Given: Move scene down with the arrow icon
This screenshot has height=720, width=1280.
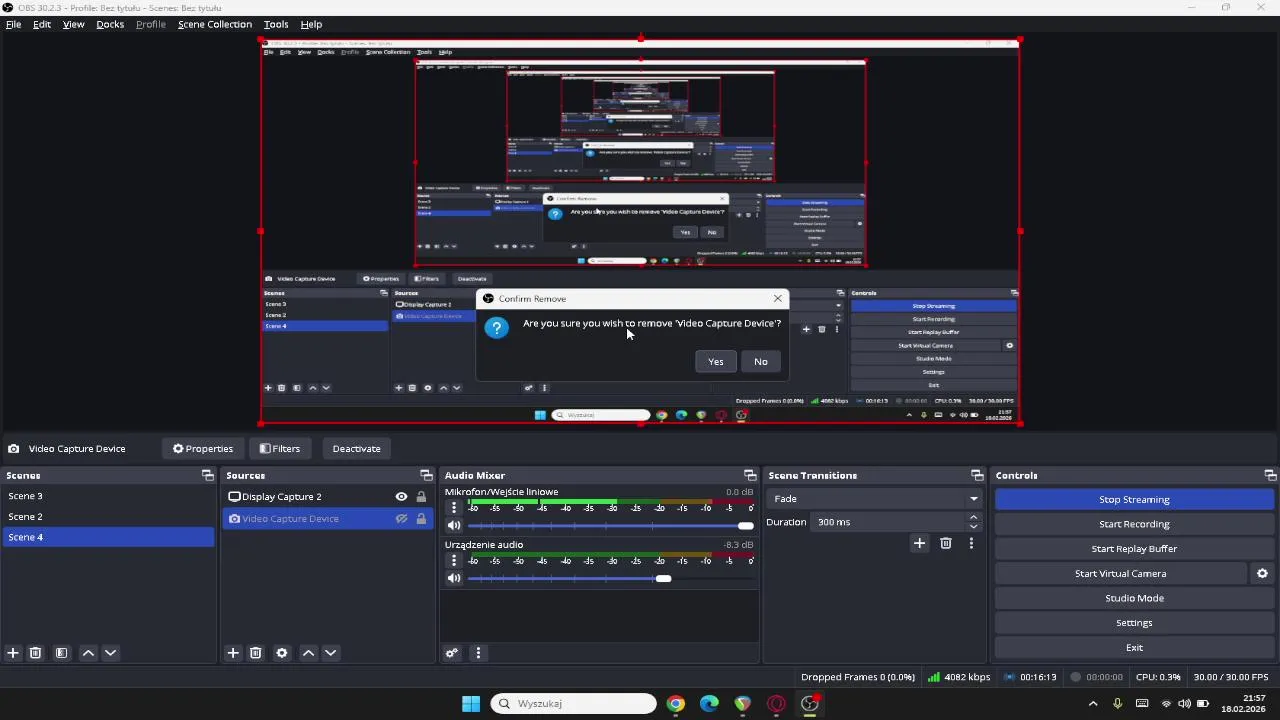Looking at the screenshot, I should (x=110, y=653).
